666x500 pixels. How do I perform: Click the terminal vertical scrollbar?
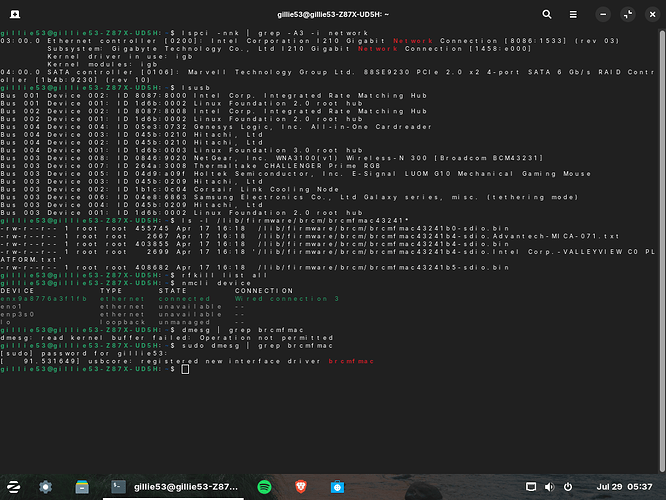tap(662, 251)
